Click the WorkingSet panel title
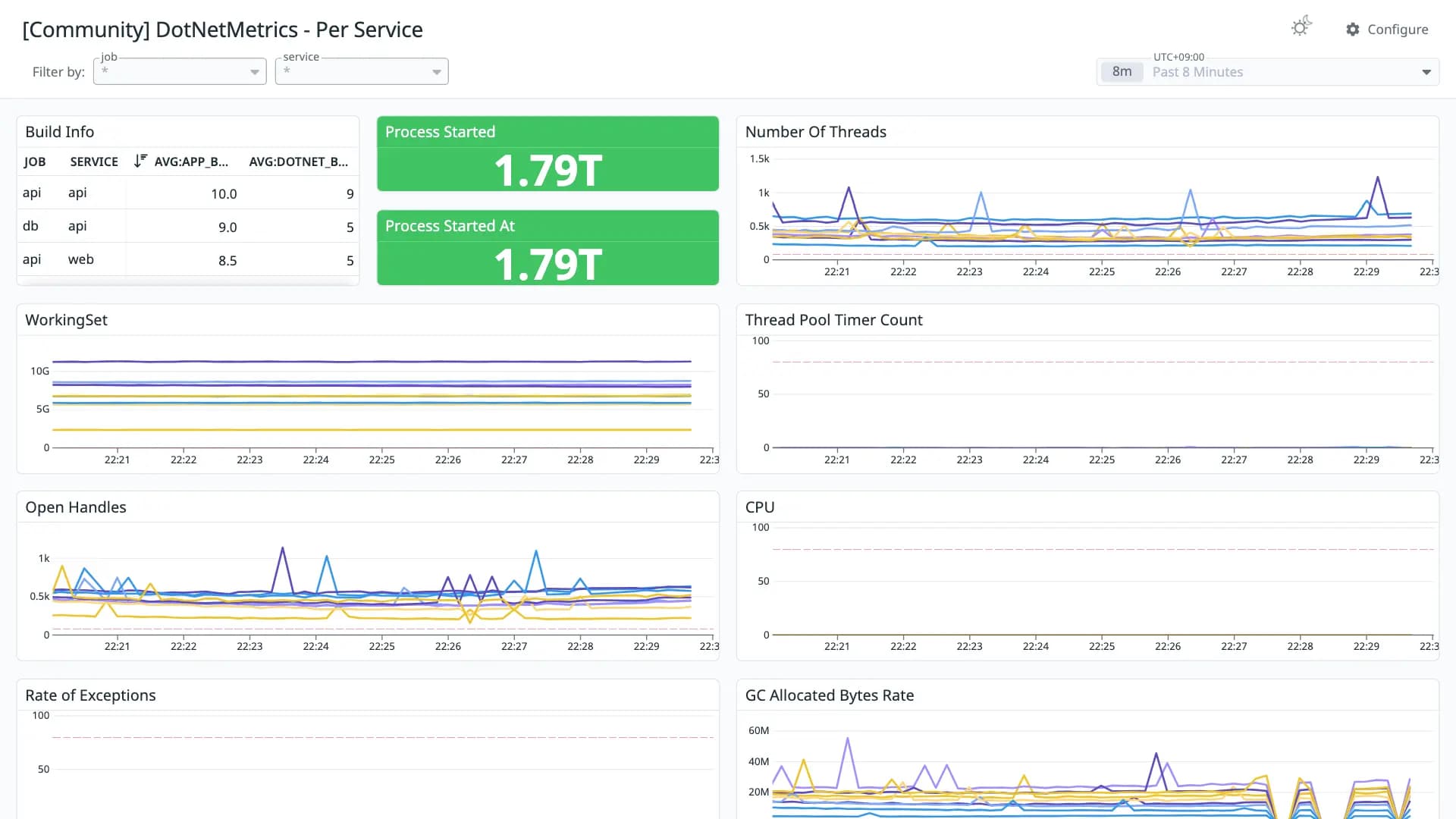 pyautogui.click(x=67, y=320)
